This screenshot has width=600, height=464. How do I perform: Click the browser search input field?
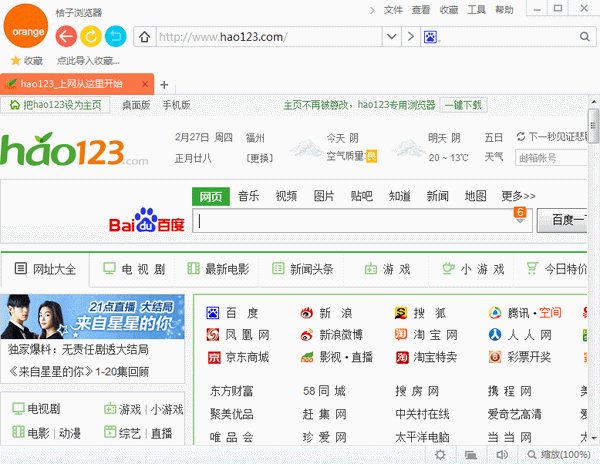point(509,37)
